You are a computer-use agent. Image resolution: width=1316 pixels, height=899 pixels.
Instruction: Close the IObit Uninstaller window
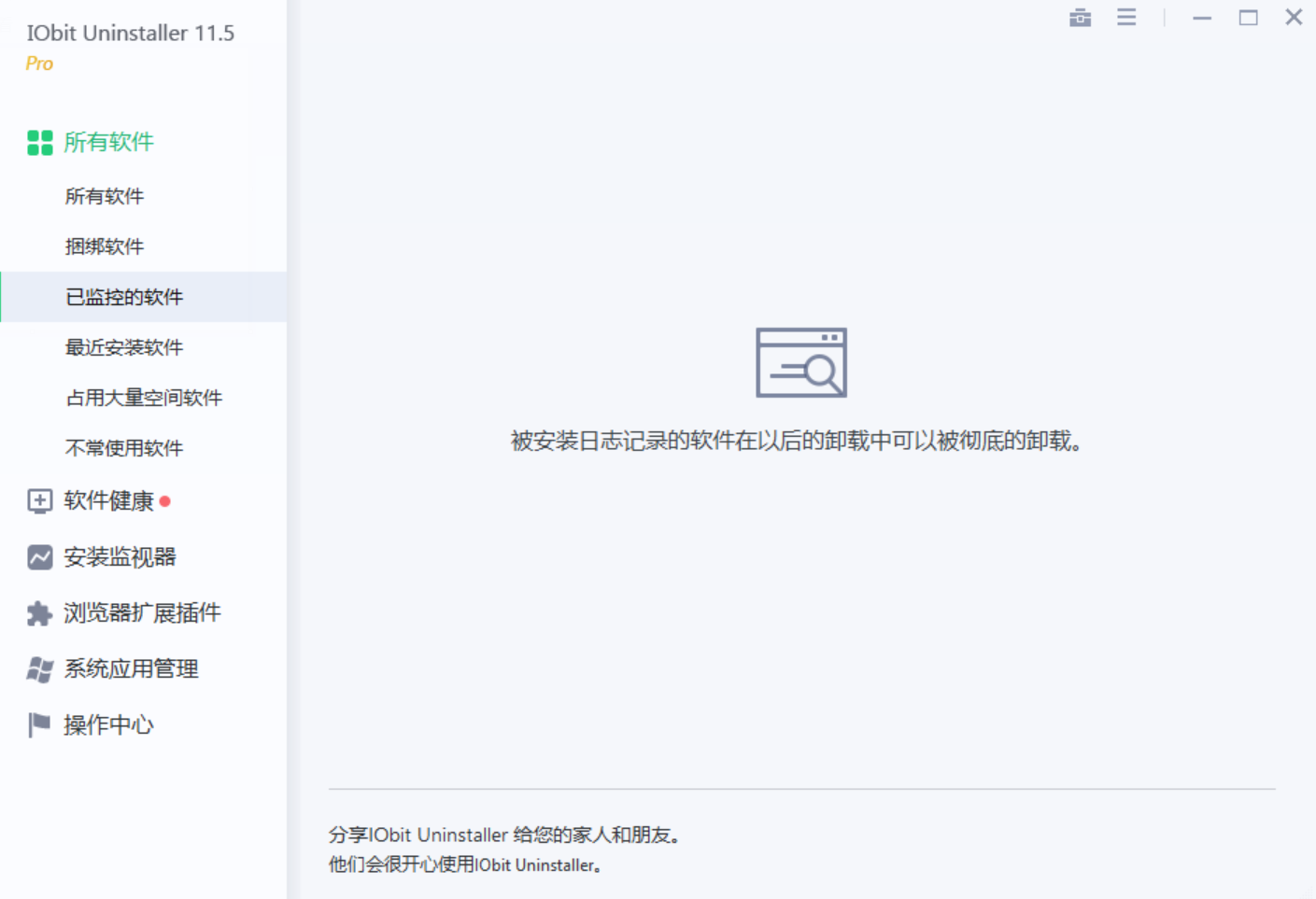(1294, 17)
